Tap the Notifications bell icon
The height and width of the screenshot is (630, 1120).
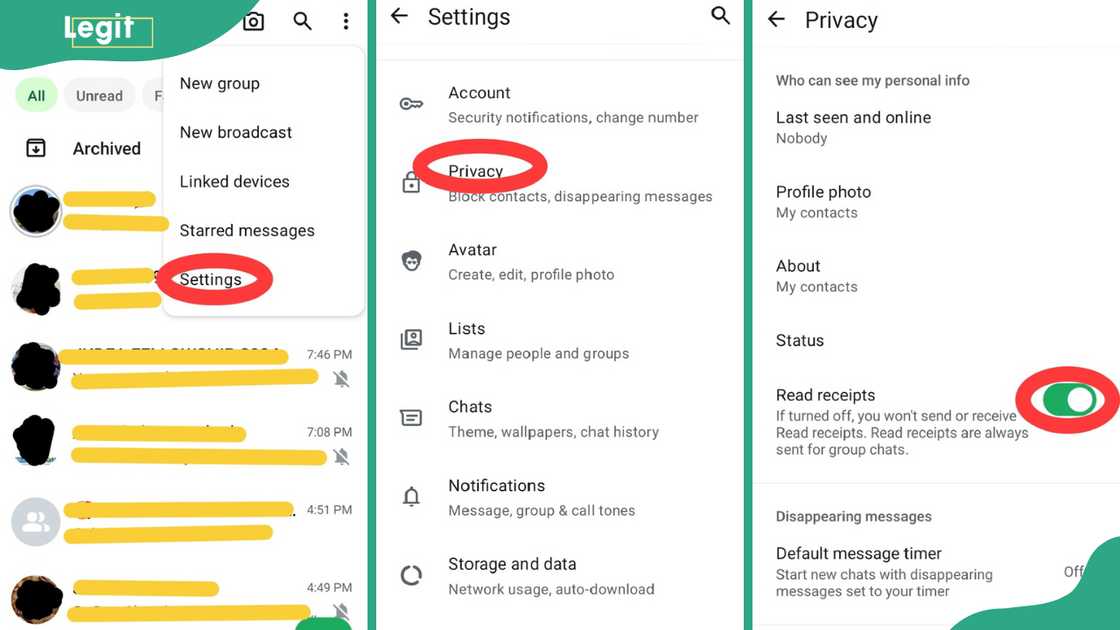coord(411,496)
